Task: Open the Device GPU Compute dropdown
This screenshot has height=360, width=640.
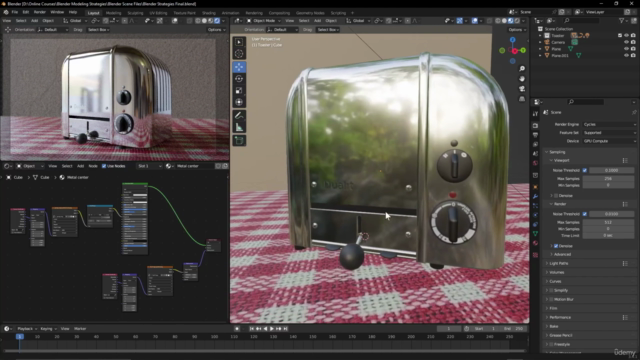Action: [609, 141]
